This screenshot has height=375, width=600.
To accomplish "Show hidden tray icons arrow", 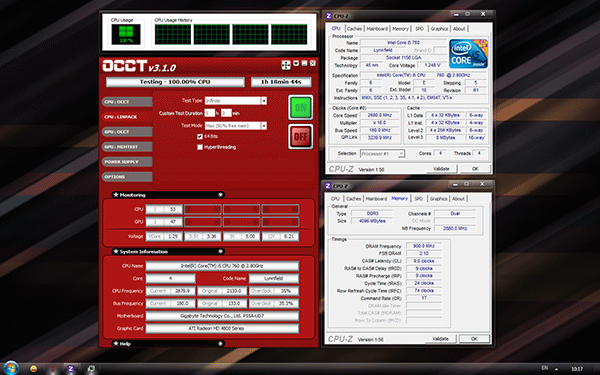I will pos(556,369).
